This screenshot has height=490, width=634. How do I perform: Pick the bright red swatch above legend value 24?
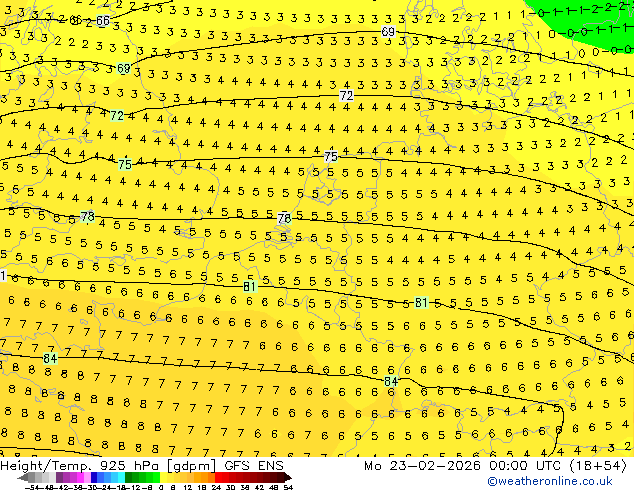[x=218, y=477]
